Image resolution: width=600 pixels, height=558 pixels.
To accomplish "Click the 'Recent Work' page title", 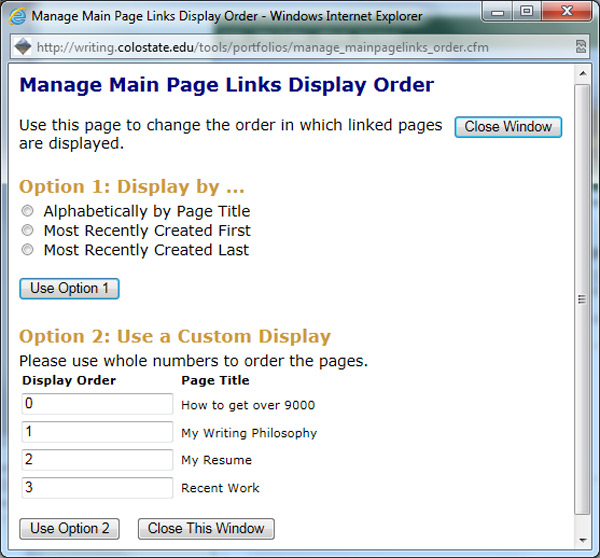I will coord(220,488).
